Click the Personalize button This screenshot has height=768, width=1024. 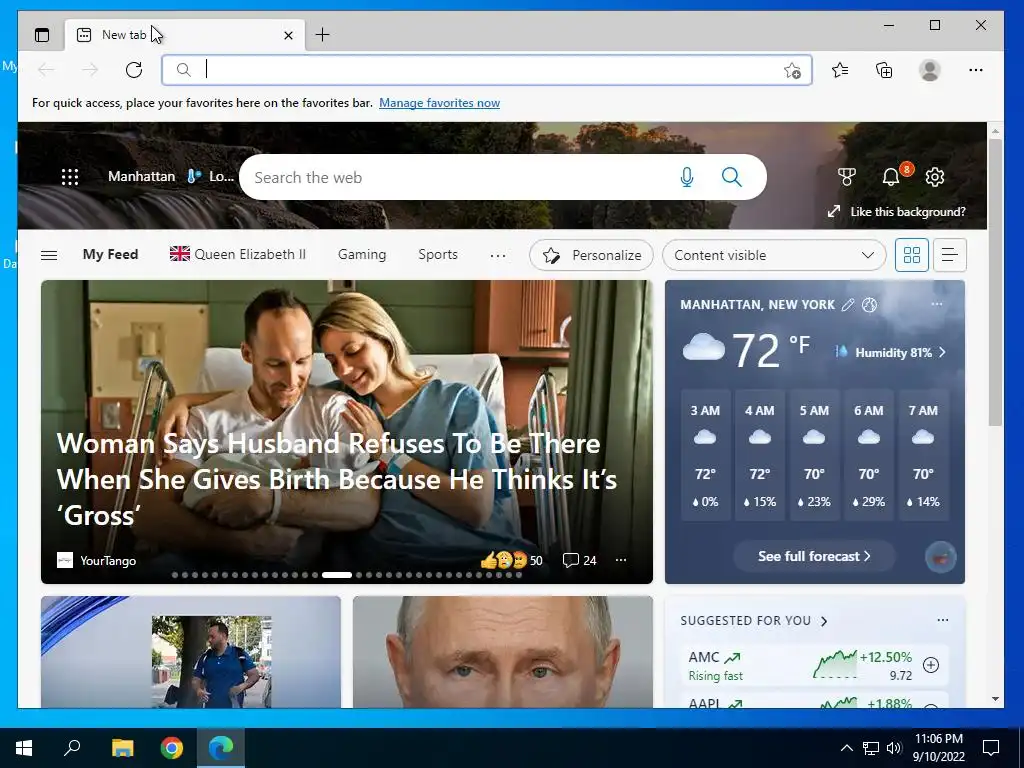[591, 255]
